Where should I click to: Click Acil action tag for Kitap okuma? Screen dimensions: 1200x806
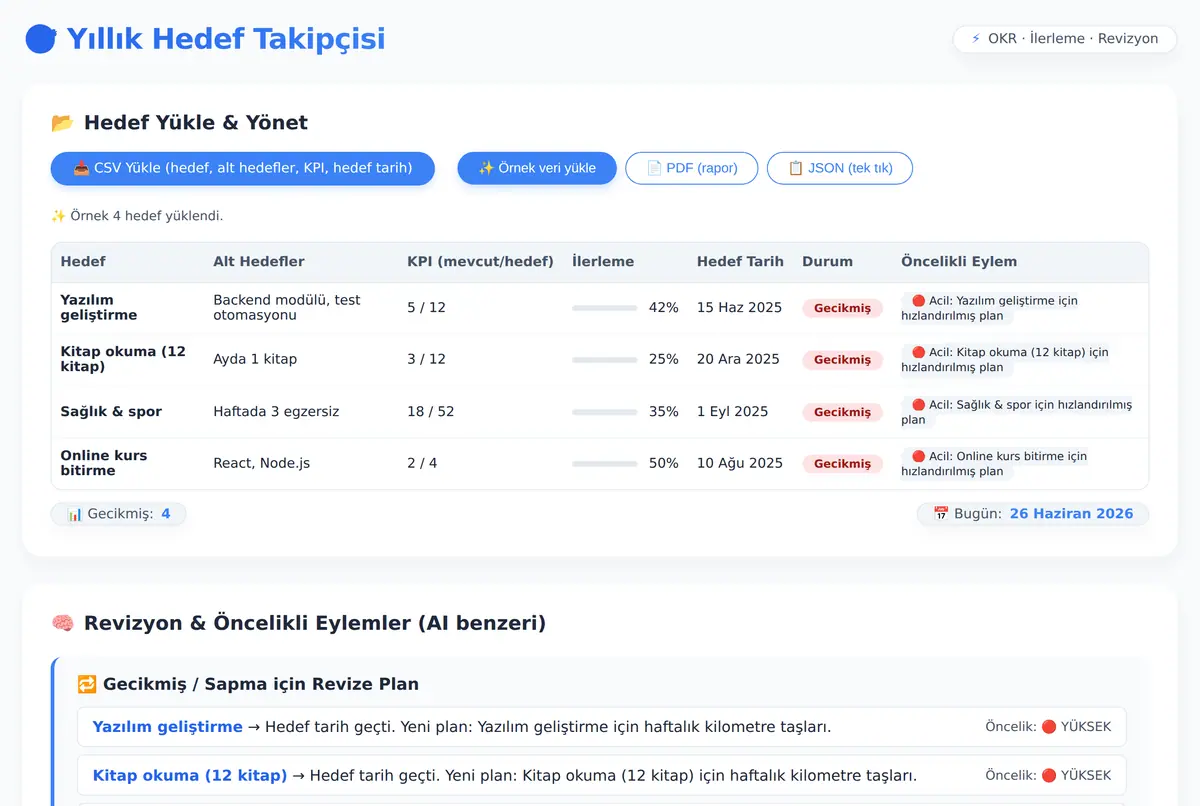1005,360
